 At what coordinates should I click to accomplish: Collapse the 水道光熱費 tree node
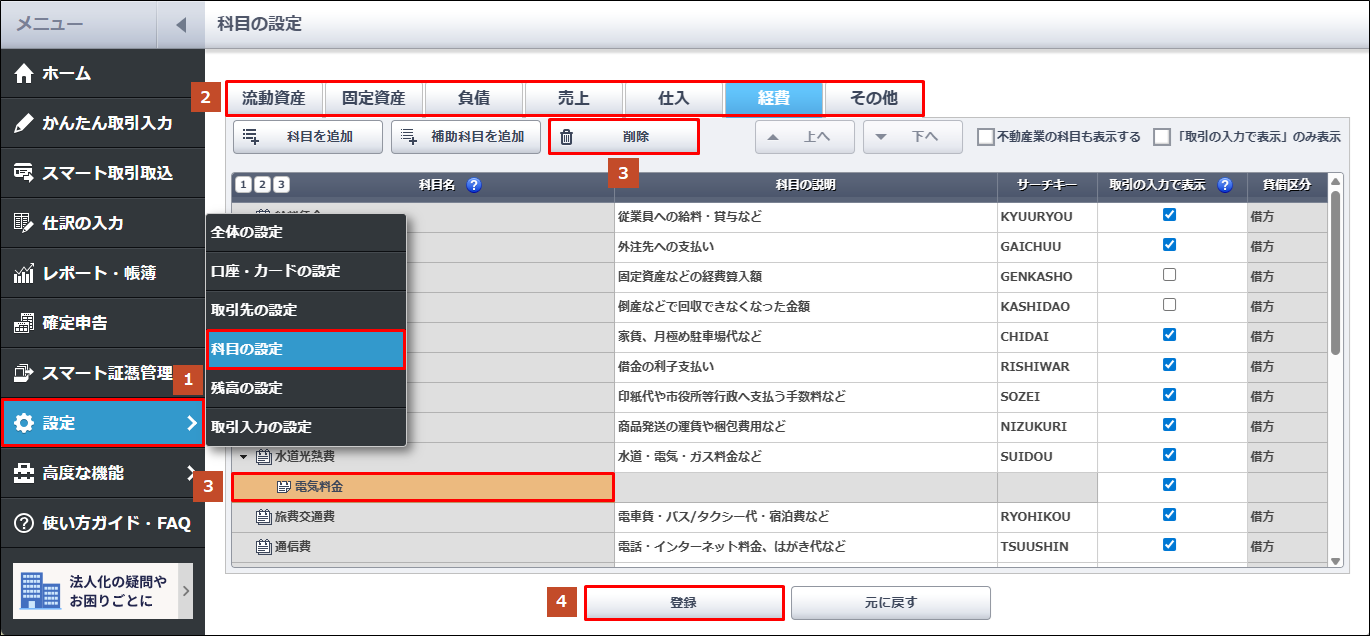(x=243, y=457)
